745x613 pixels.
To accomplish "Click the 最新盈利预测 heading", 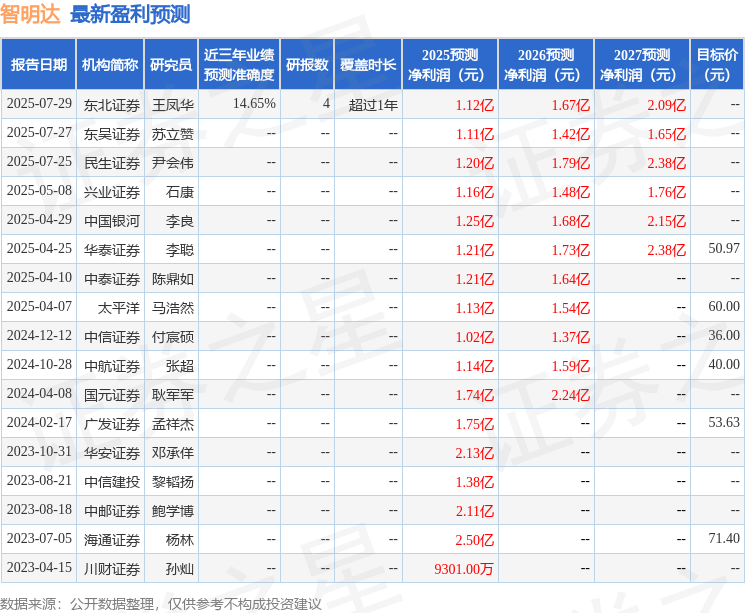I will coord(130,14).
